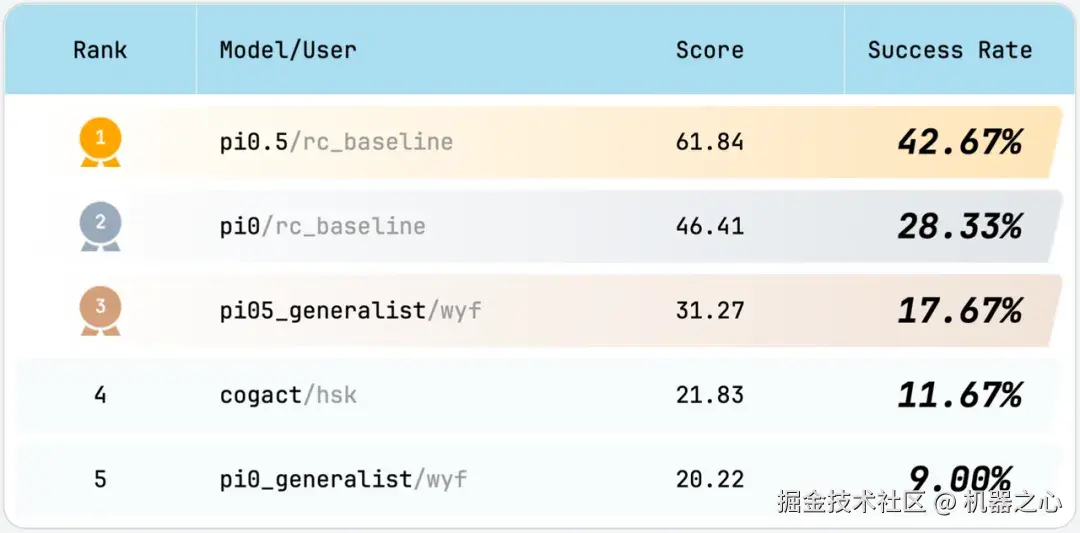Viewport: 1080px width, 533px height.
Task: Click the silver second-place medal icon
Action: pyautogui.click(x=100, y=226)
